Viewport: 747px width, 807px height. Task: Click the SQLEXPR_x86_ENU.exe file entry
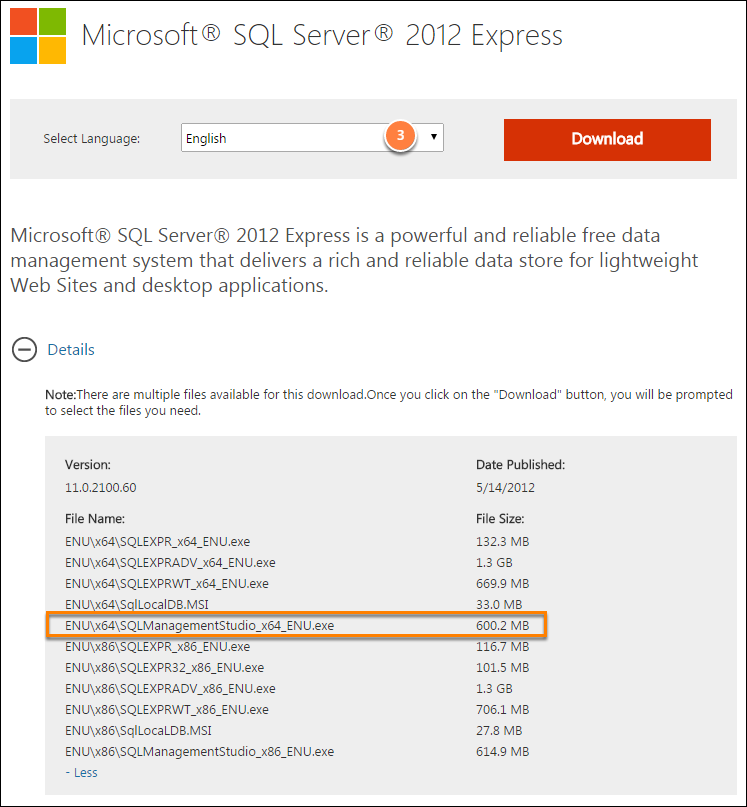click(158, 646)
